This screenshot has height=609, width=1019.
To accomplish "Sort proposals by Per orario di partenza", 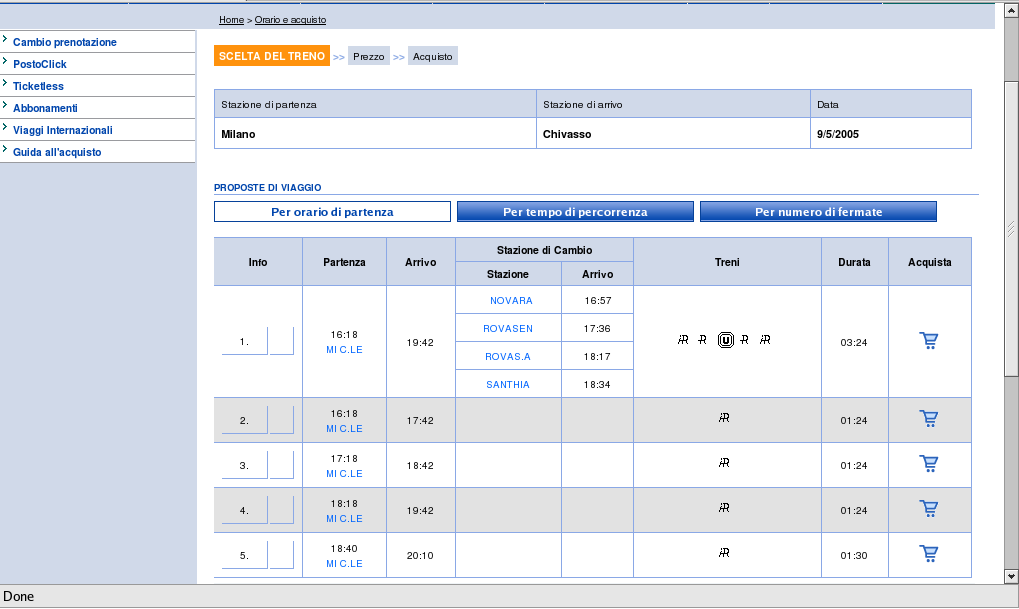I will click(332, 212).
